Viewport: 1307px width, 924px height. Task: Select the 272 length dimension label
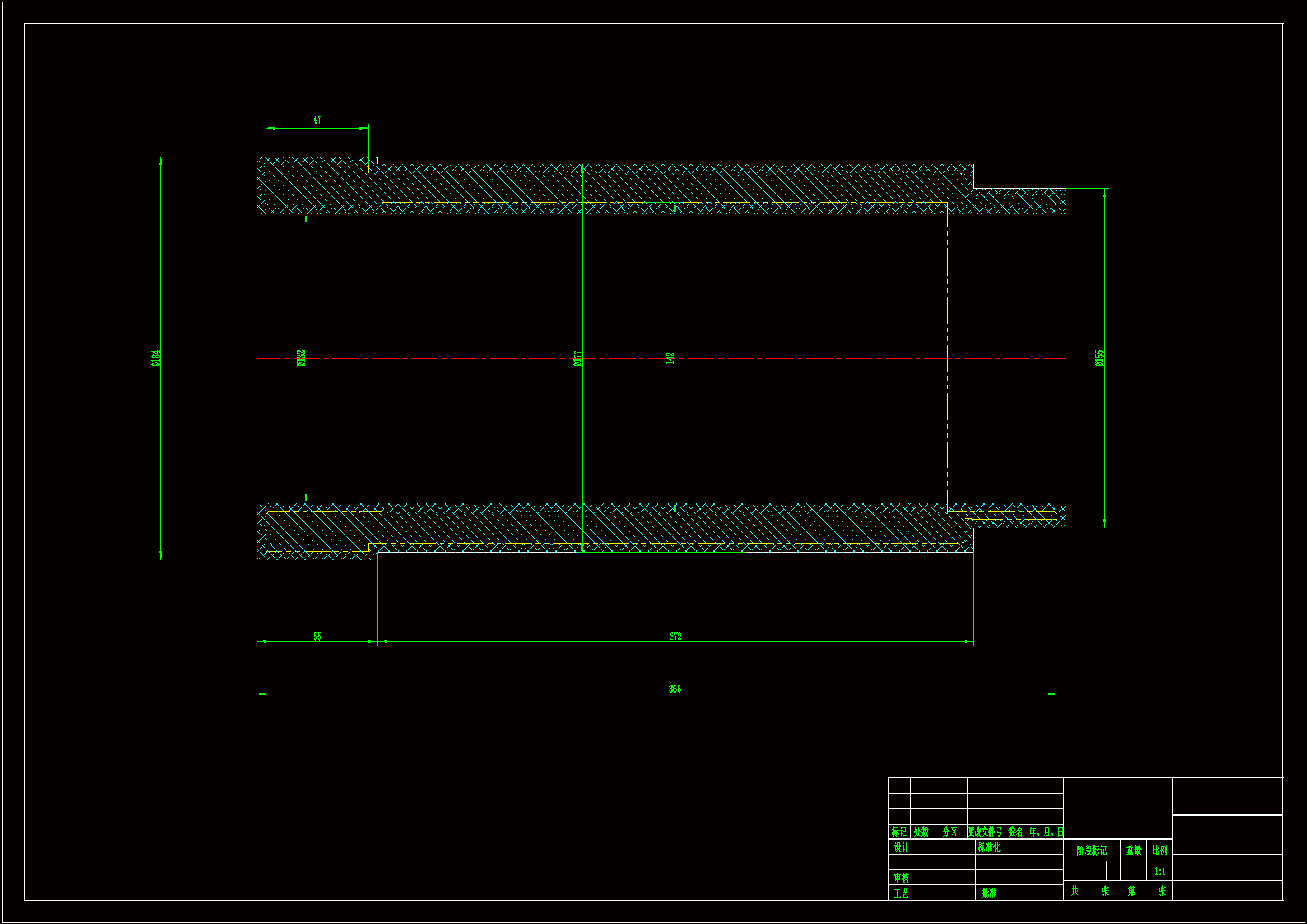(675, 637)
